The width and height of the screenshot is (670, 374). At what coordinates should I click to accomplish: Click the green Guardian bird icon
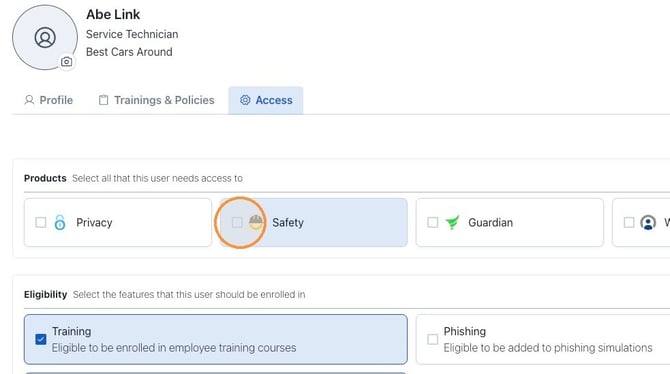click(452, 222)
